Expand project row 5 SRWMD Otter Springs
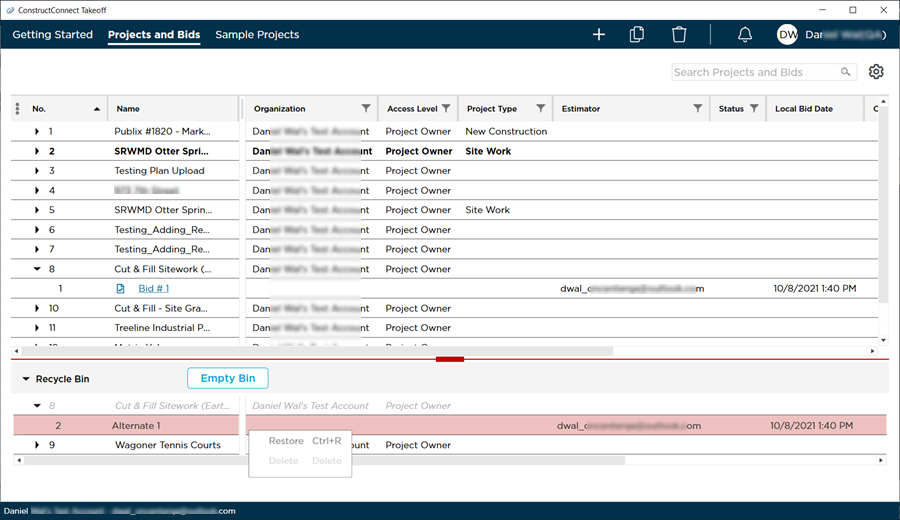 pos(37,210)
